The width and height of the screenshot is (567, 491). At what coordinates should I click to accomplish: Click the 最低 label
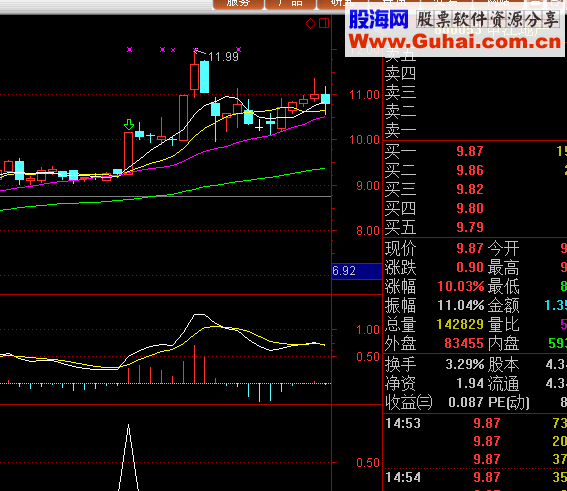click(503, 287)
